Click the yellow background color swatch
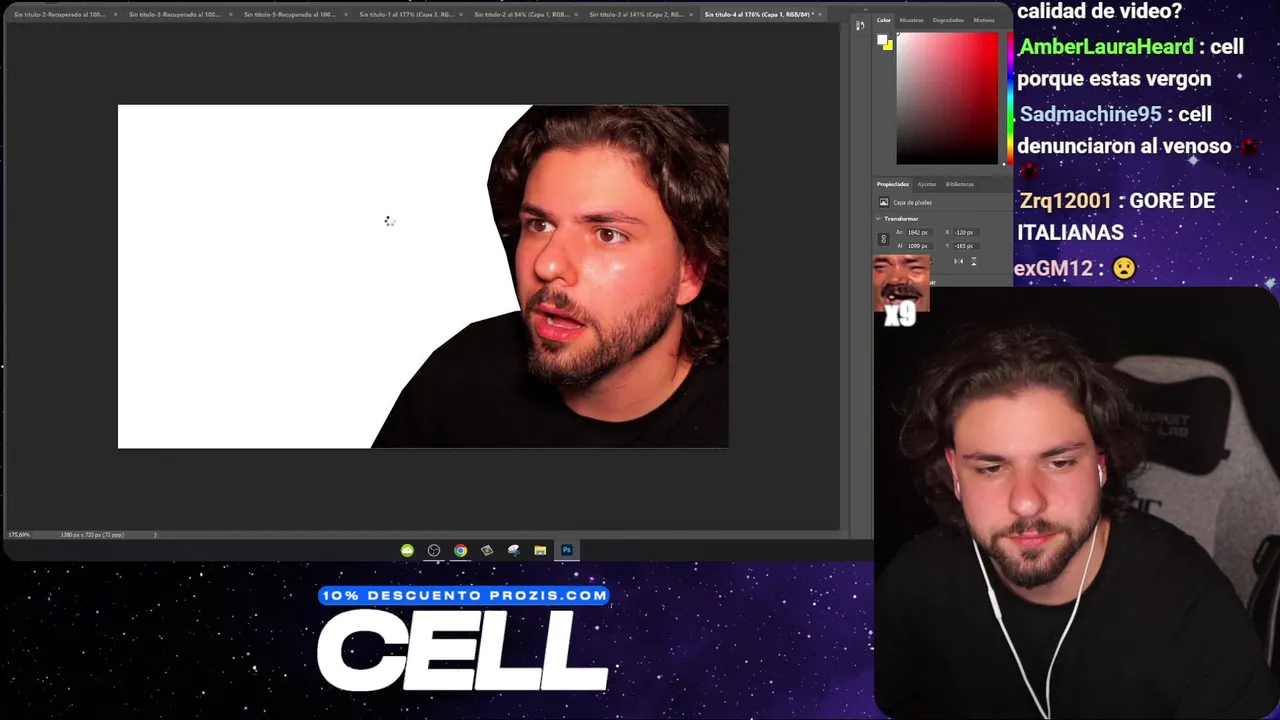Image resolution: width=1280 pixels, height=720 pixels. (889, 46)
